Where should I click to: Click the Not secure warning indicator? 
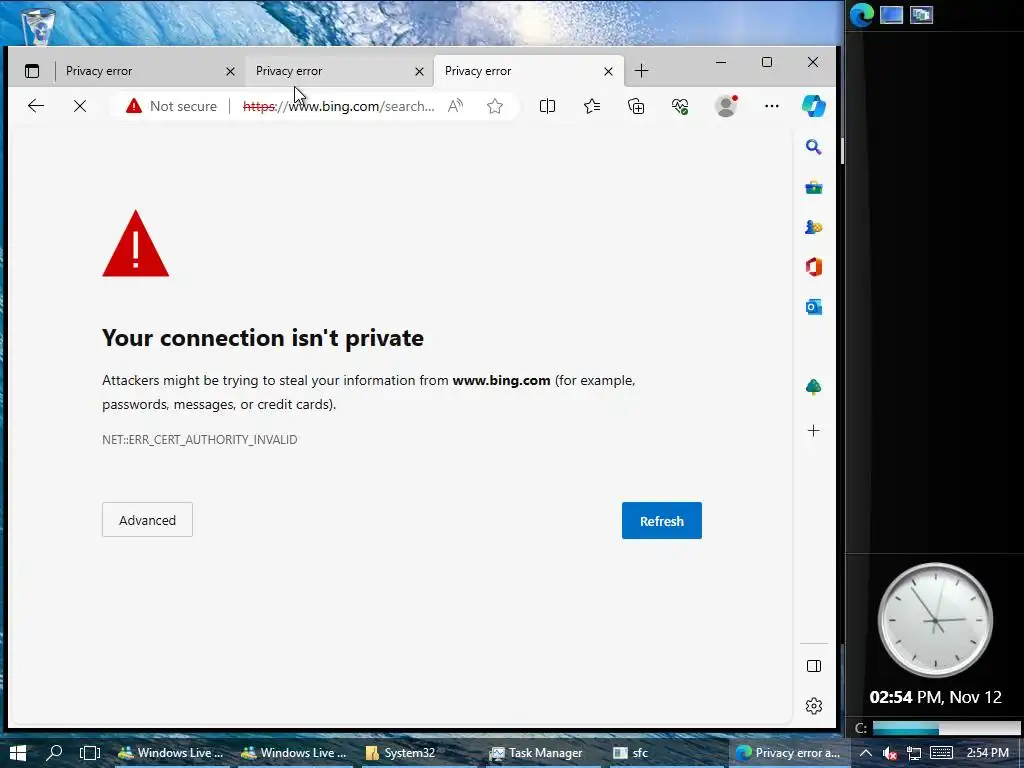[171, 106]
